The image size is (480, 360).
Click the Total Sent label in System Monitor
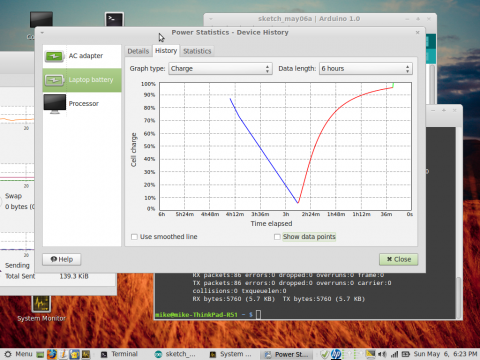point(20,276)
